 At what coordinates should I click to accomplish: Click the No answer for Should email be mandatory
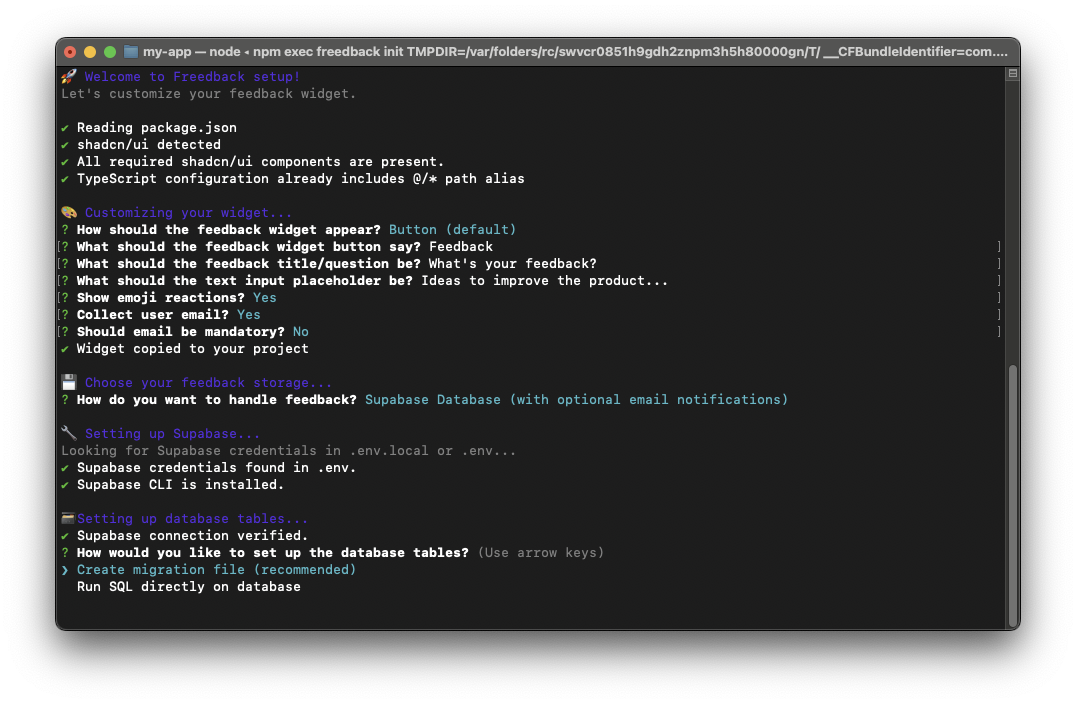pyautogui.click(x=301, y=331)
